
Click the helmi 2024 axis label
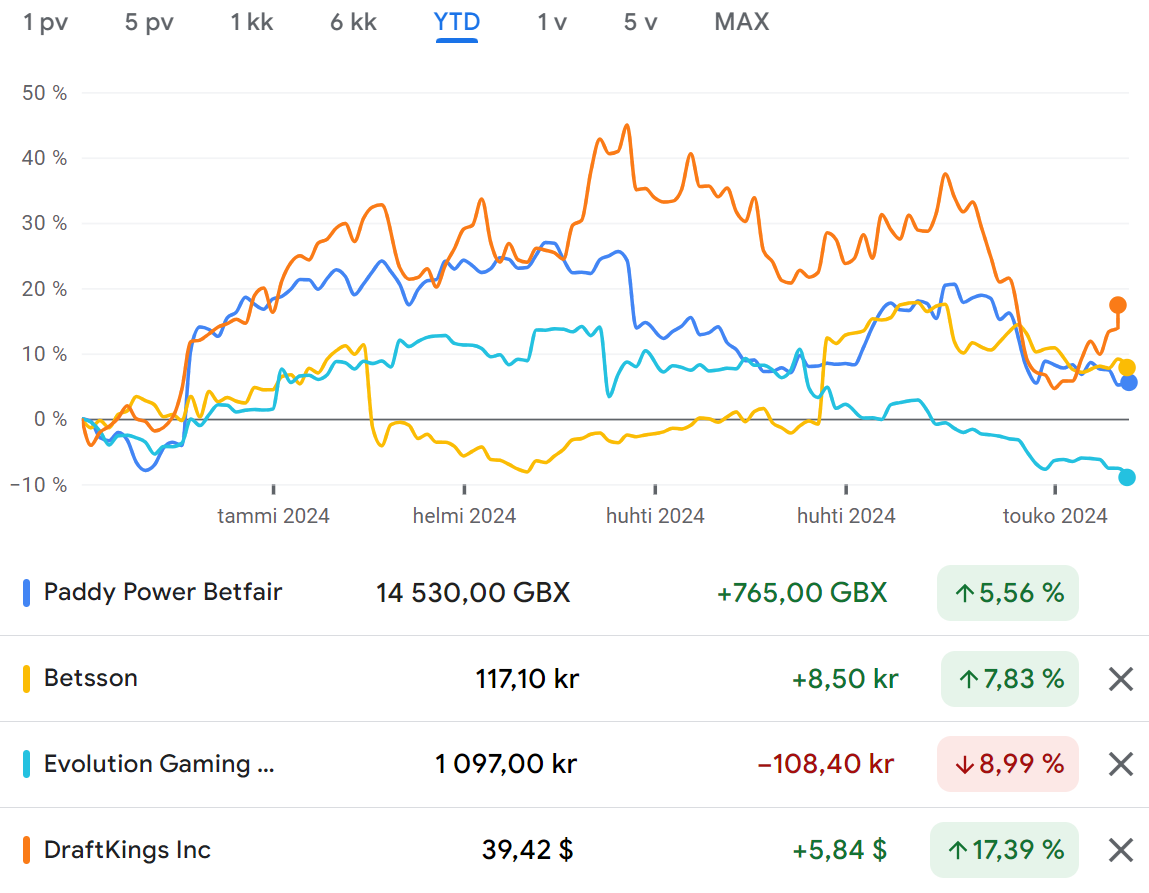[464, 516]
